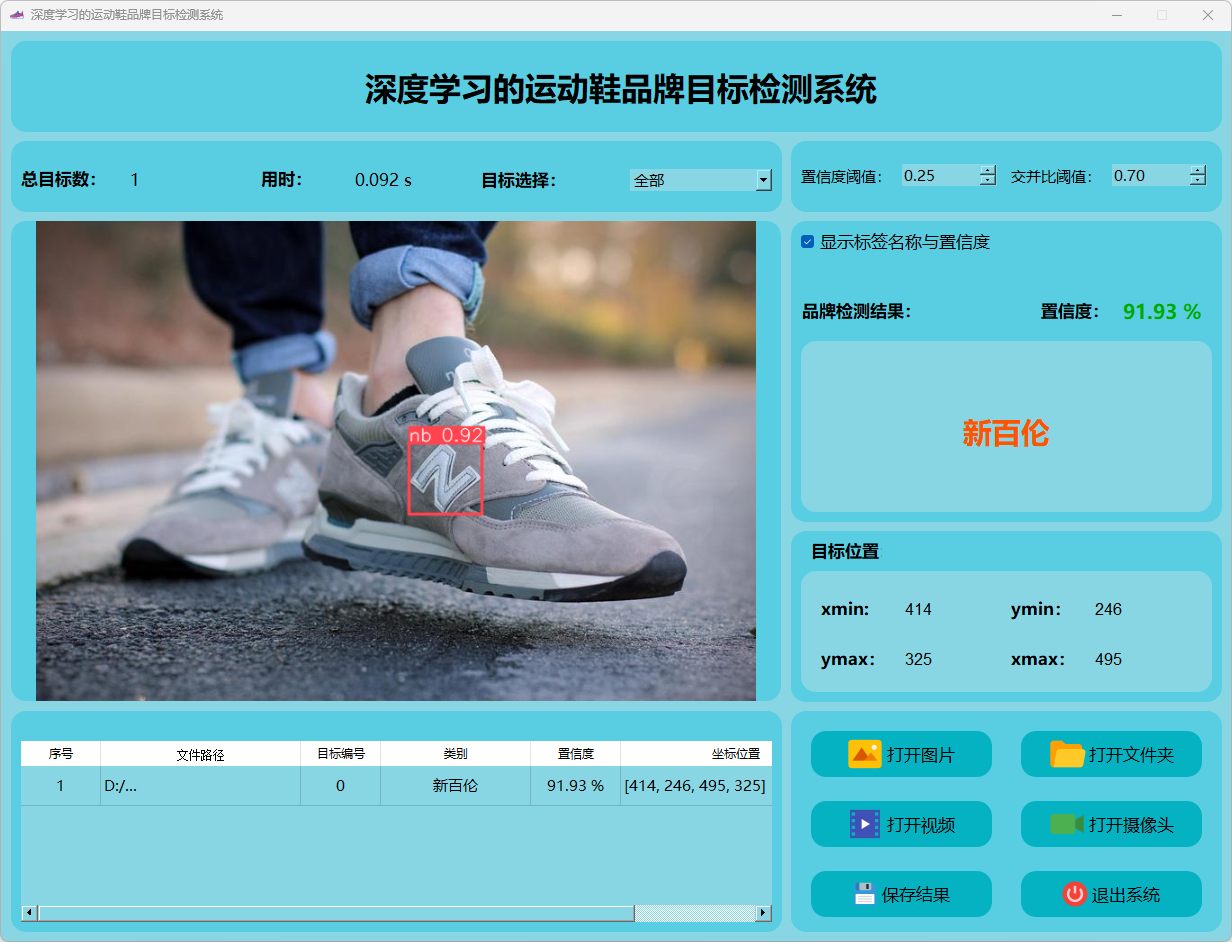Click inside the 交并比阈值 input field
Screen dimensions: 1232x942
pos(1148,176)
